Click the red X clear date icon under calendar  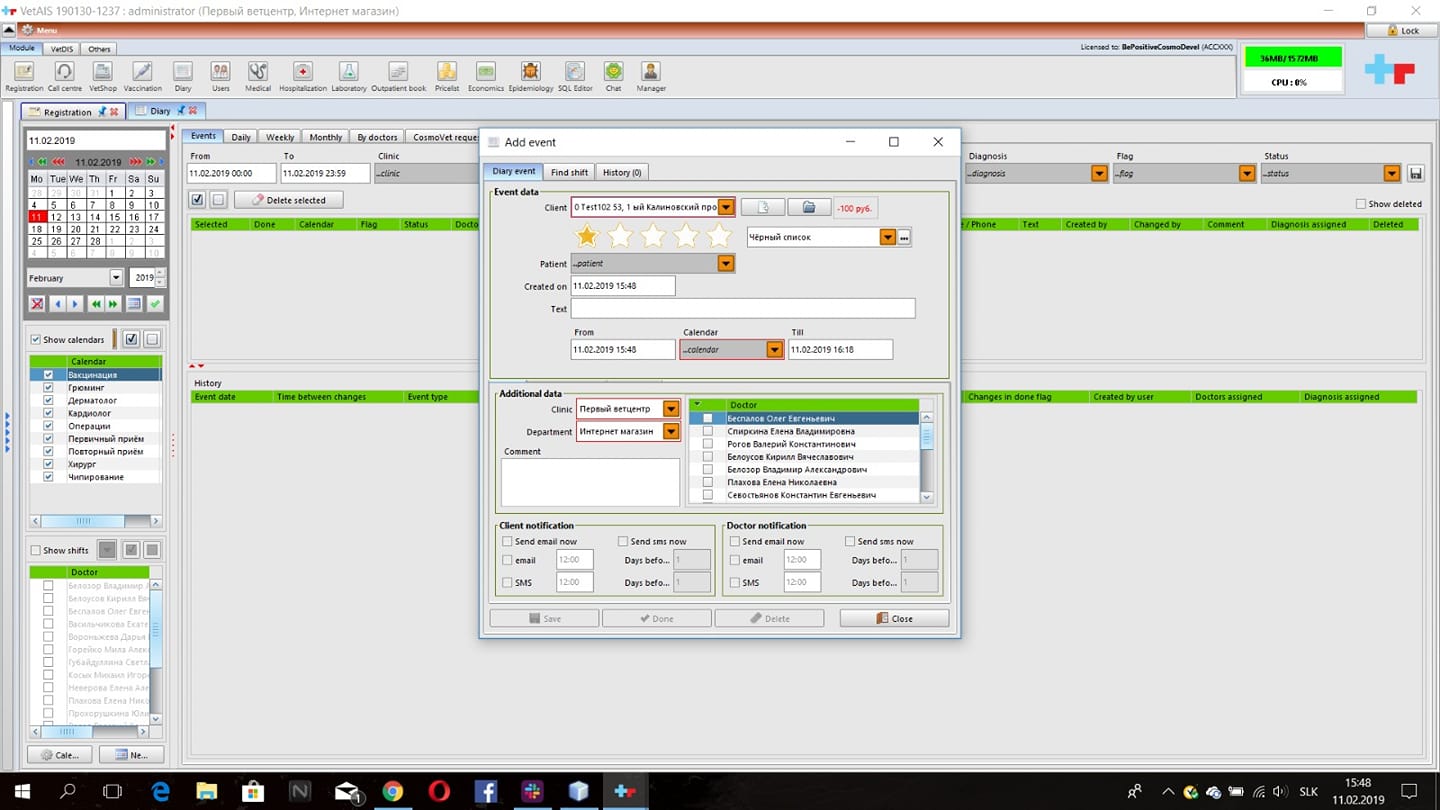pos(37,304)
